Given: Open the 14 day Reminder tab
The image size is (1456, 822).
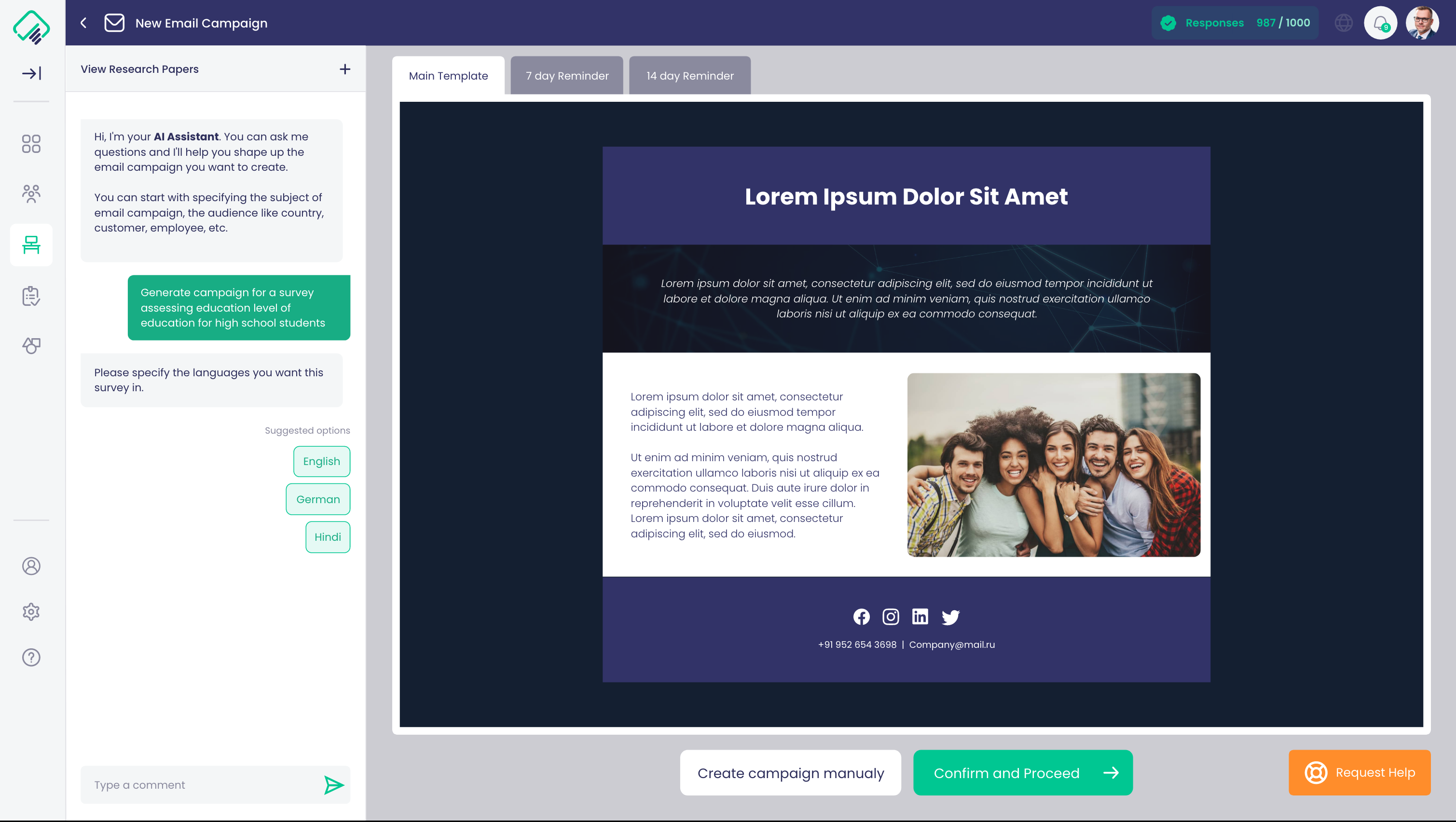Looking at the screenshot, I should pos(689,75).
